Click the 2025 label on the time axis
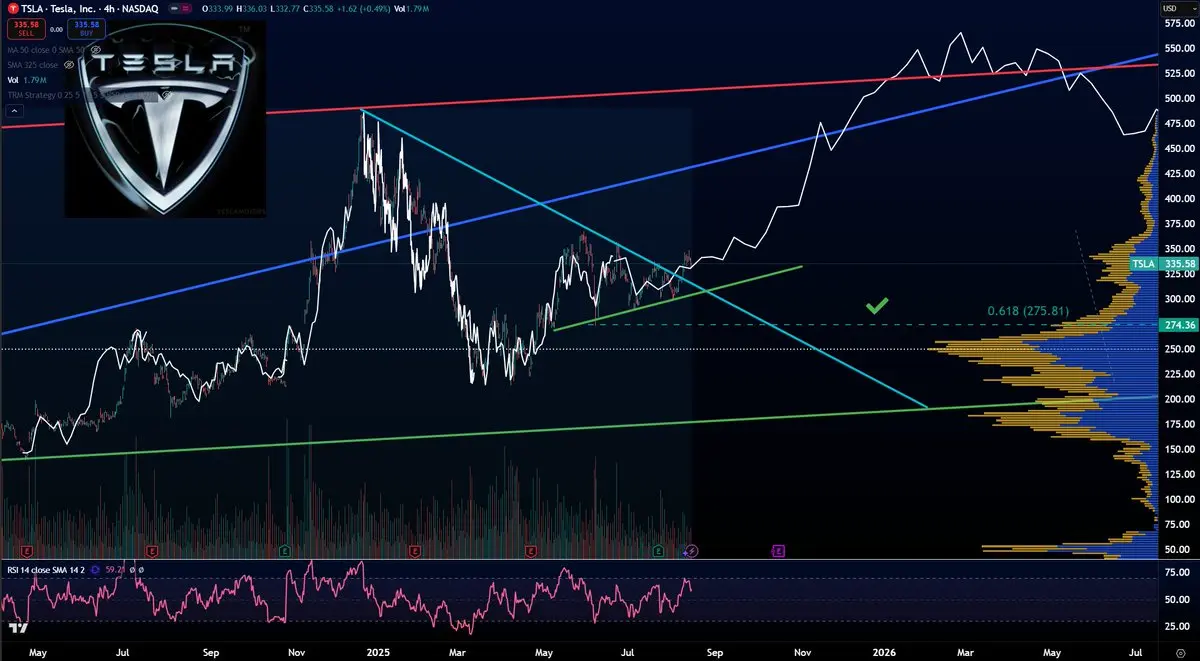This screenshot has width=1200, height=661. point(377,651)
